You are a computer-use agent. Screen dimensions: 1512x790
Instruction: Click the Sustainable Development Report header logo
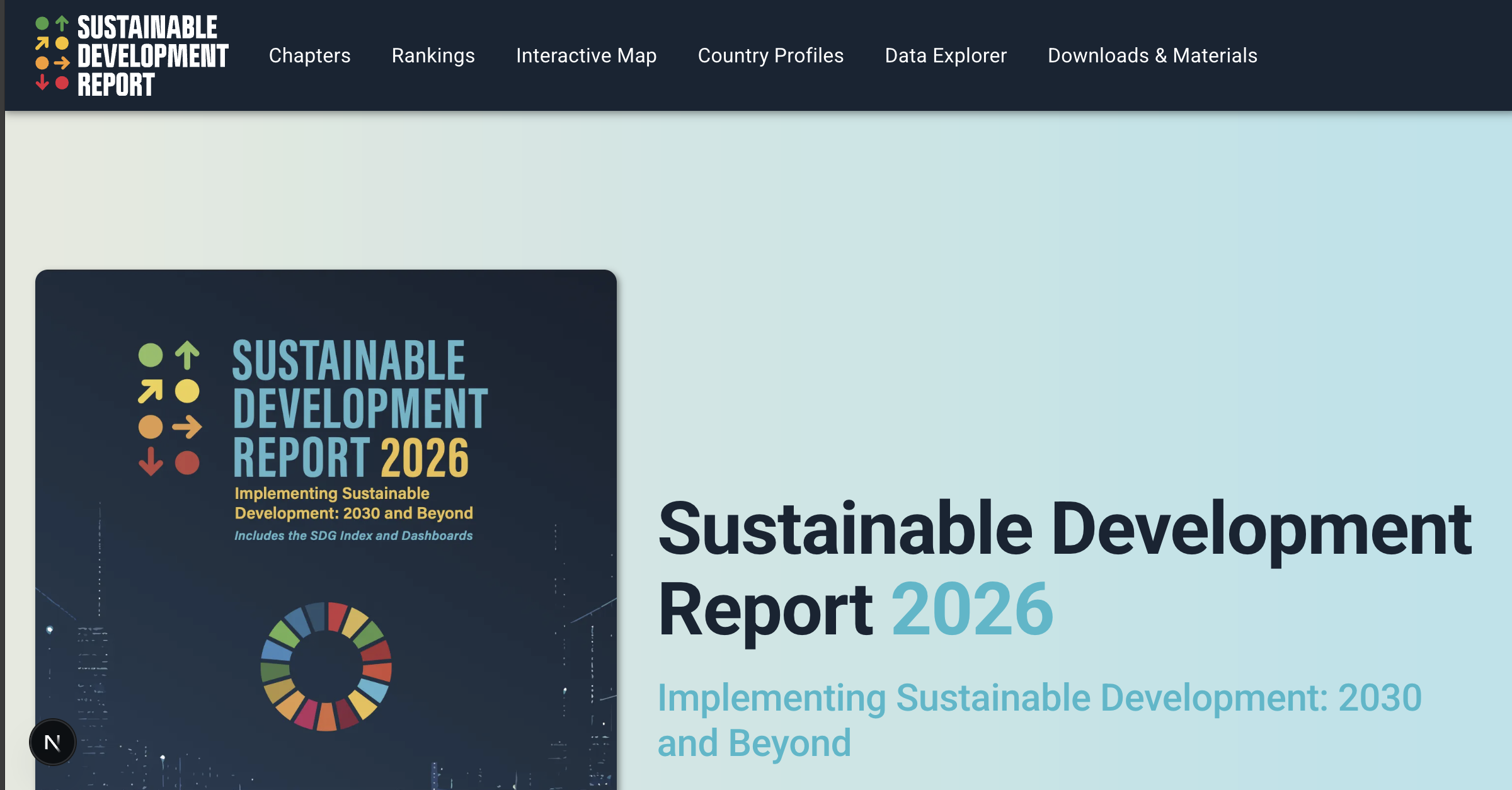pos(132,55)
